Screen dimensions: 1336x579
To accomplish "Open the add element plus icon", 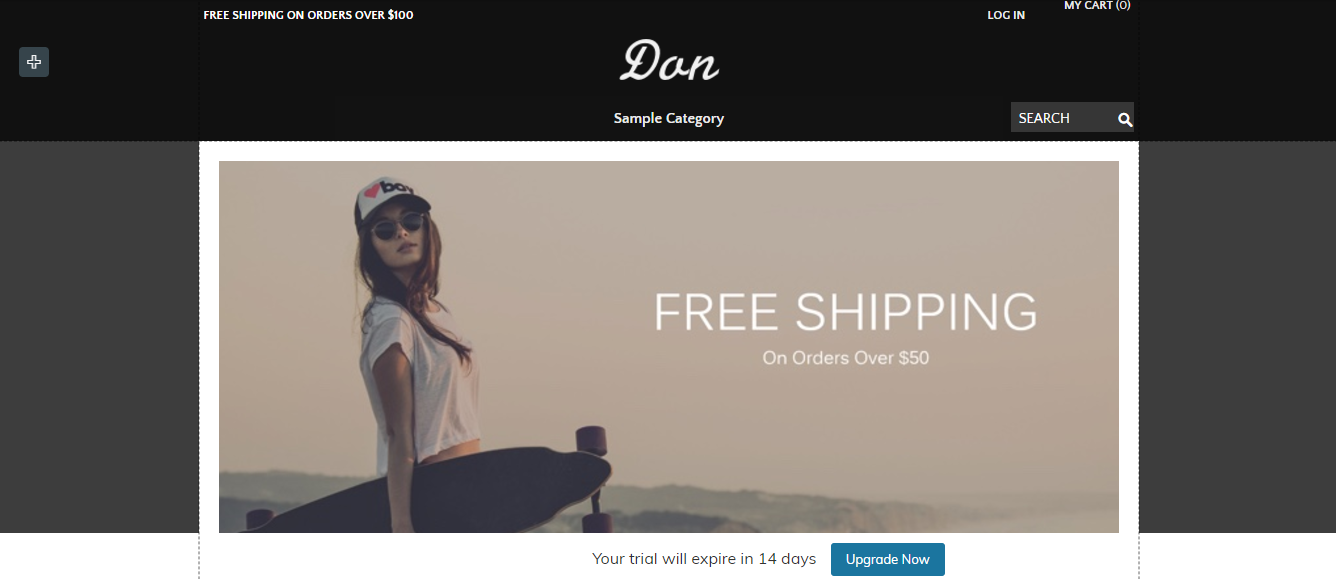I will [x=34, y=62].
